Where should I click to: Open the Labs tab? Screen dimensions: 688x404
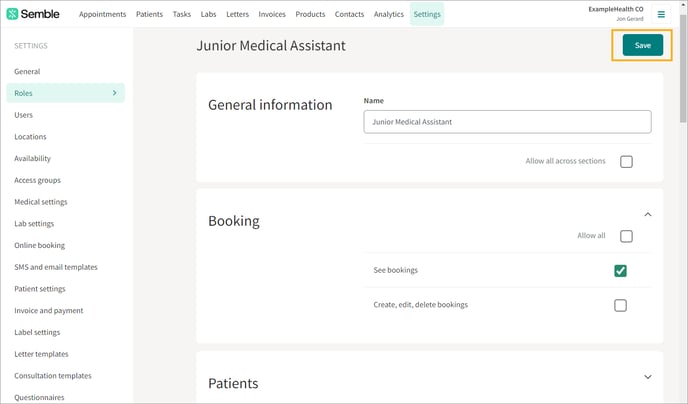click(x=208, y=14)
